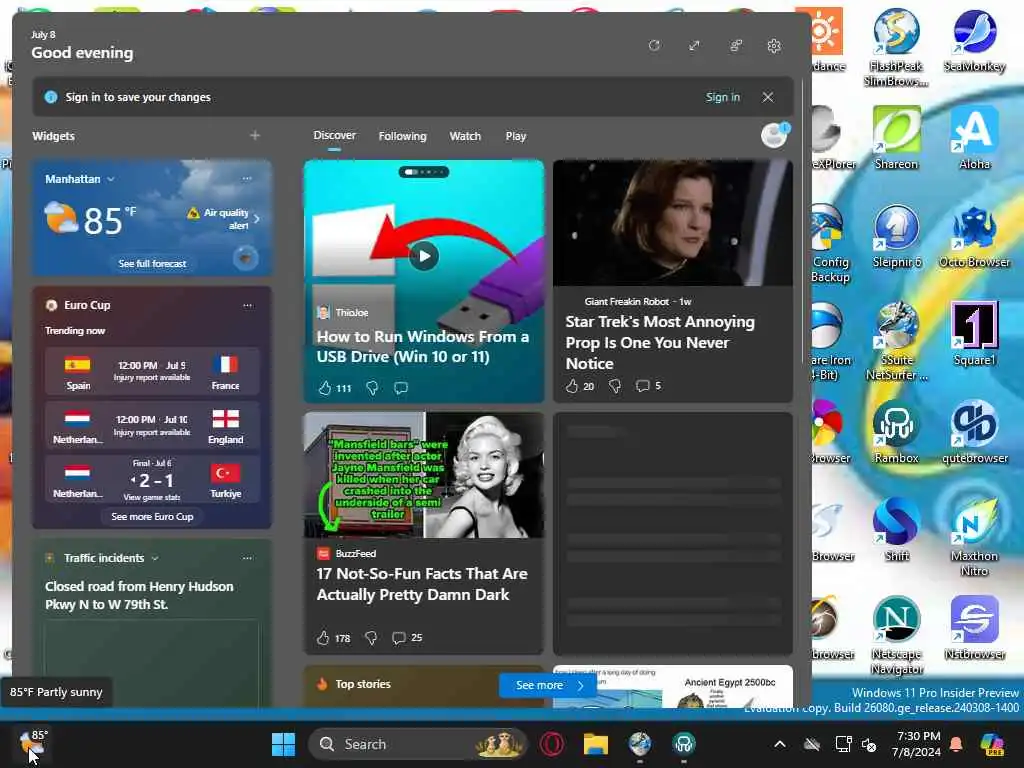Image resolution: width=1024 pixels, height=768 pixels.
Task: Expand the Manhattan location dropdown
Action: [x=111, y=179]
